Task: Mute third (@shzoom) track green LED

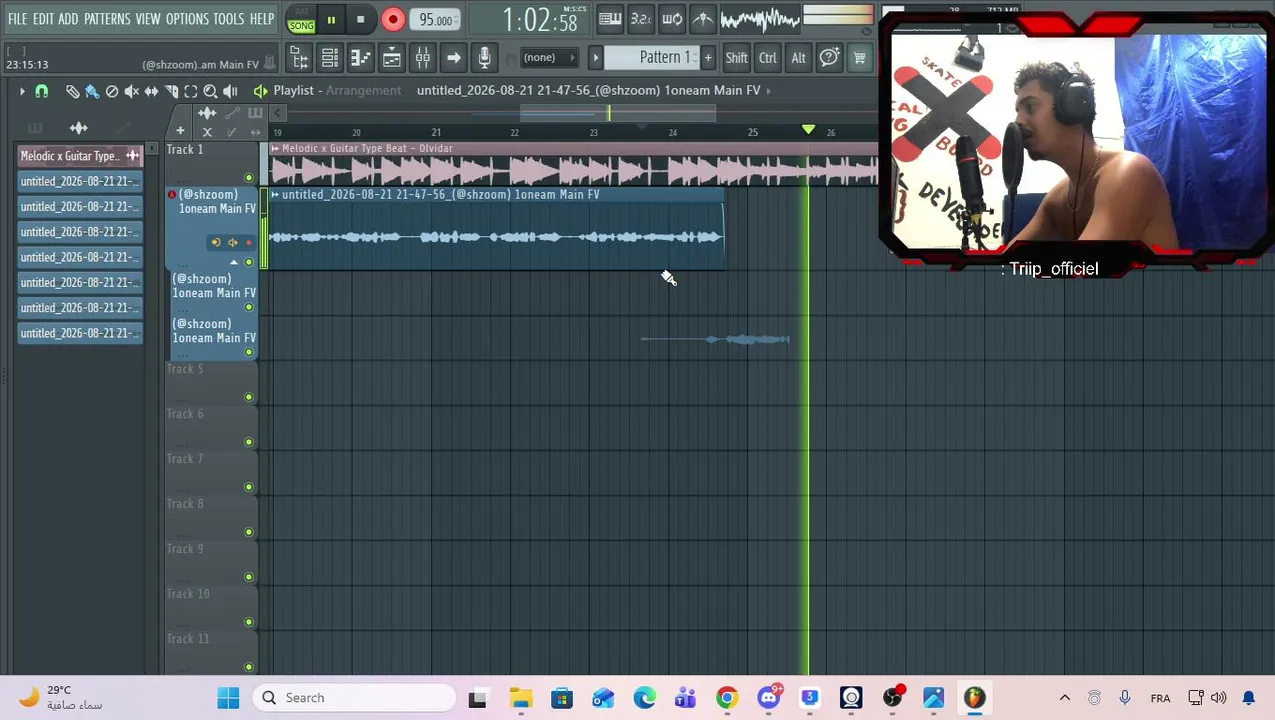Action: (249, 352)
